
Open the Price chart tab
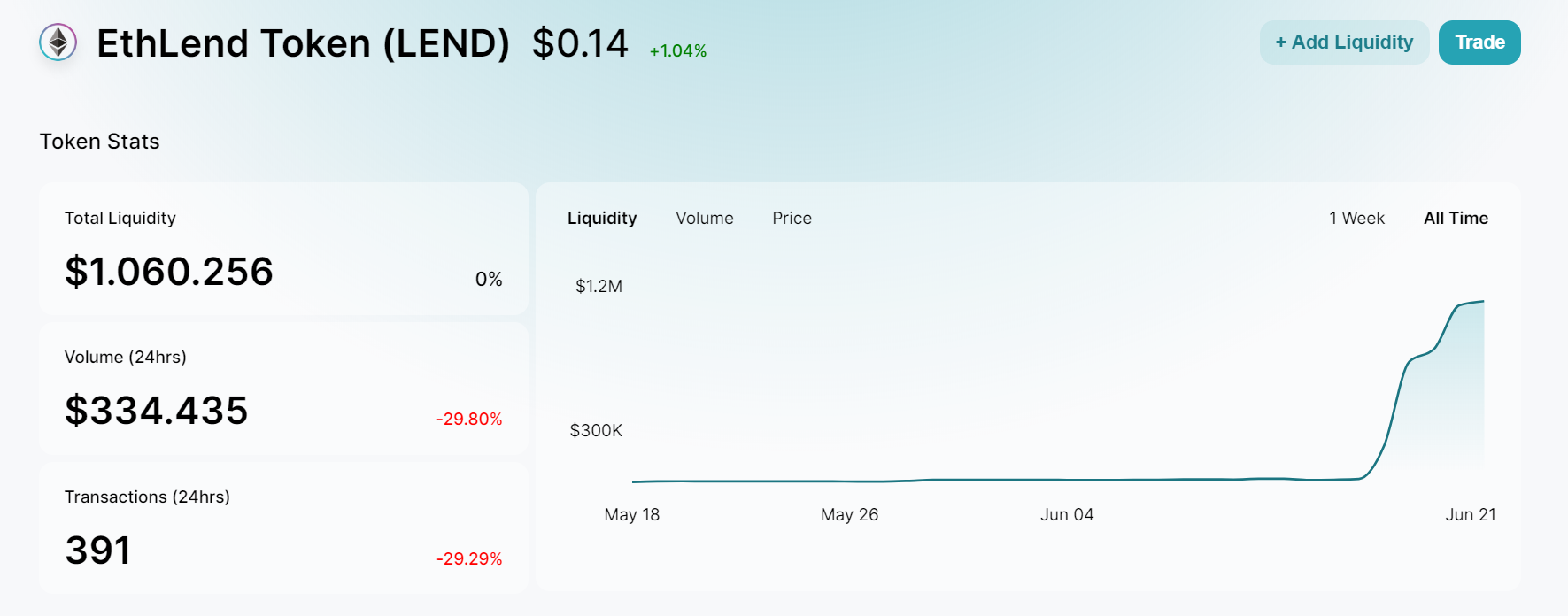tap(792, 219)
